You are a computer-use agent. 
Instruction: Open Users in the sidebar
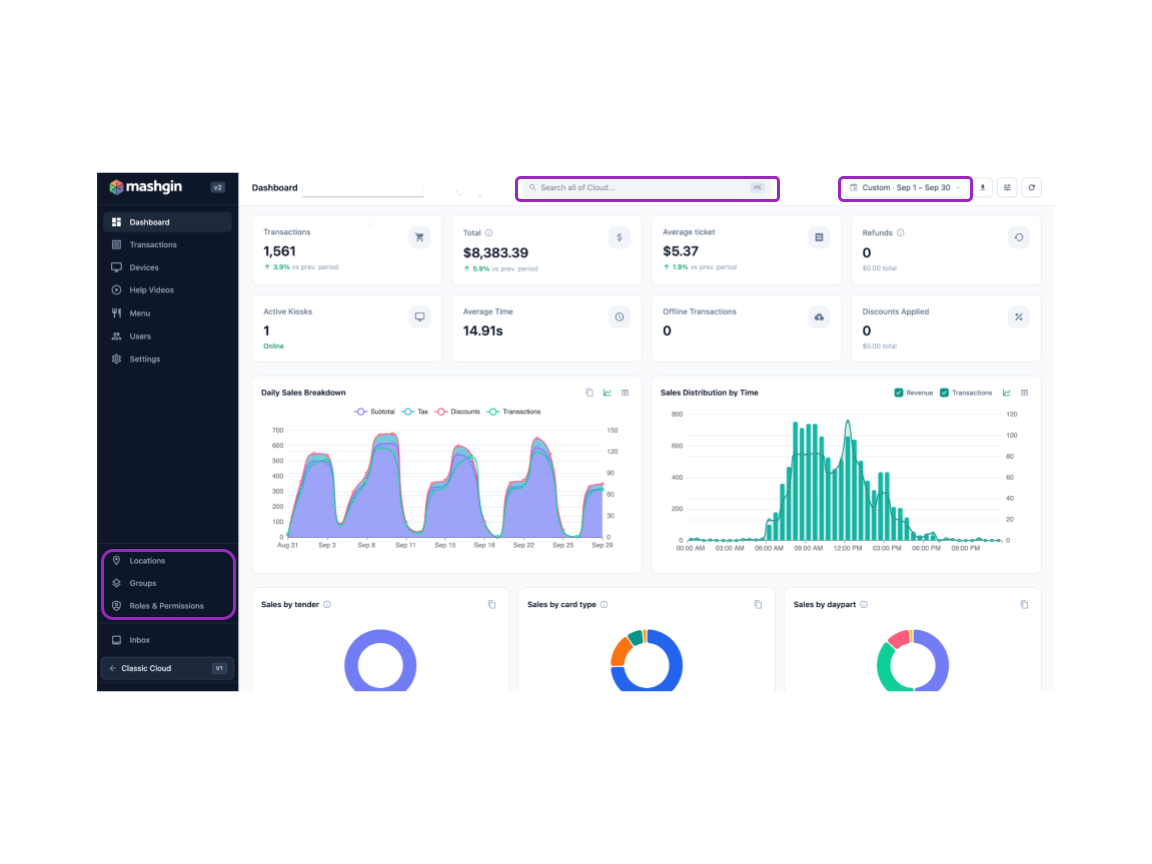coord(168,336)
